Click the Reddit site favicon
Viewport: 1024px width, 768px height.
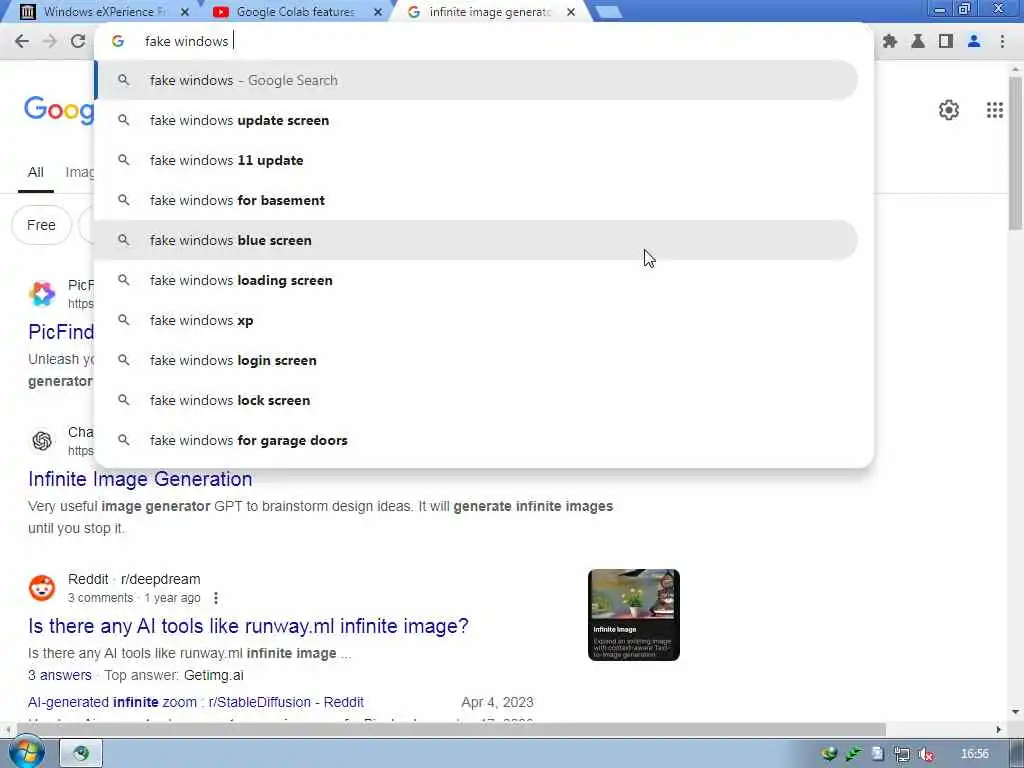click(42, 588)
